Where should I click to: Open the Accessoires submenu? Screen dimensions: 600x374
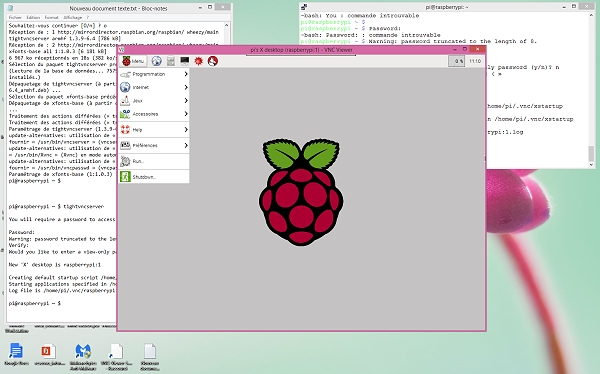point(154,114)
